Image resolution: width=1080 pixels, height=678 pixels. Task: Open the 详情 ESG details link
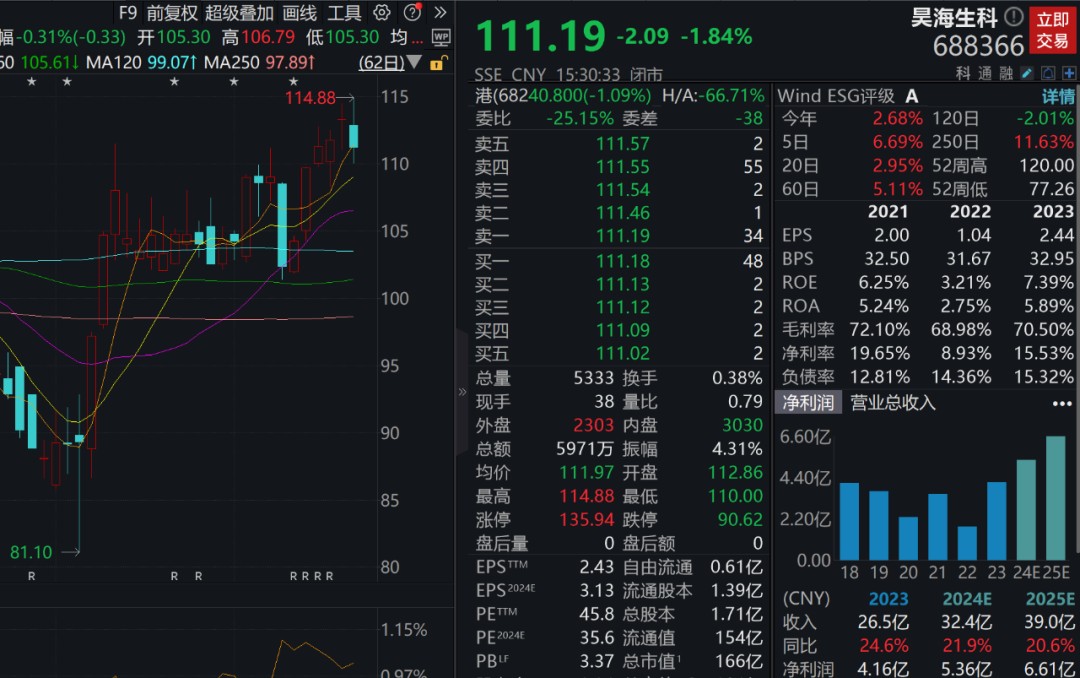[1058, 95]
